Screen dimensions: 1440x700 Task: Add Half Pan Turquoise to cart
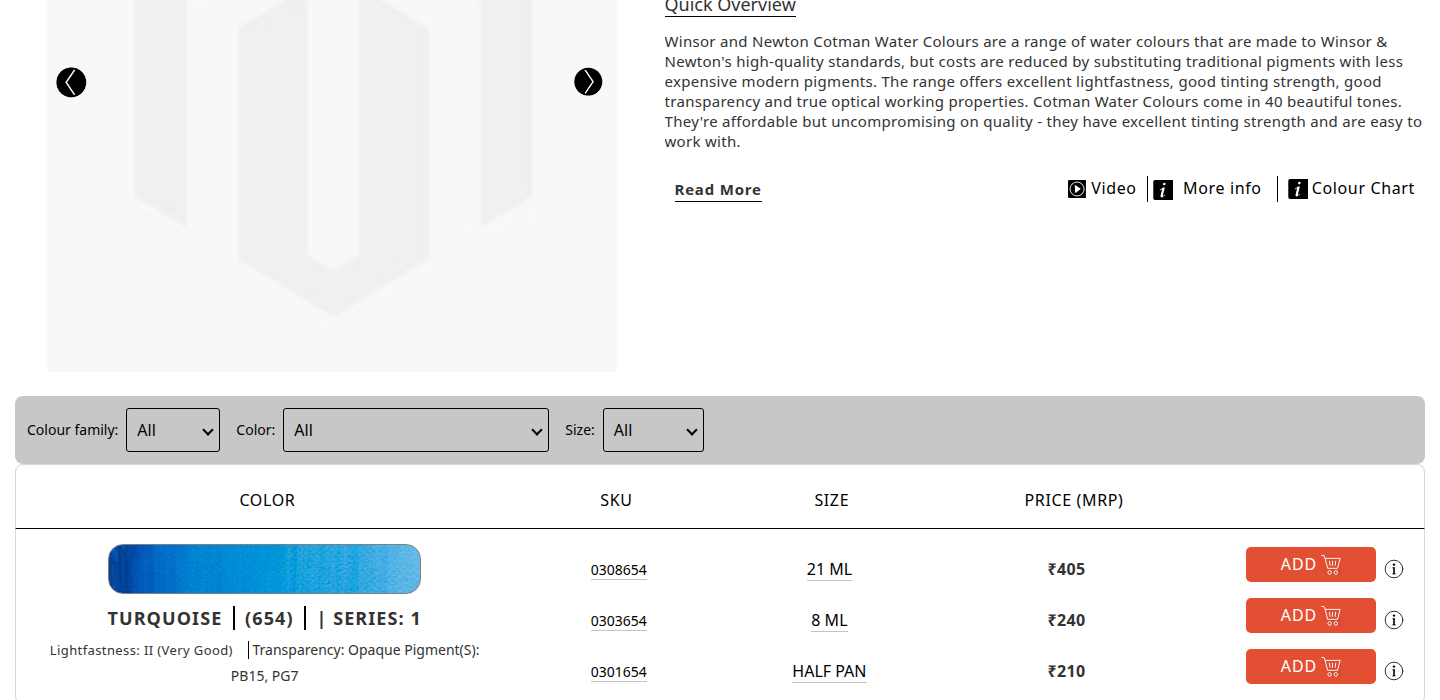pos(1310,667)
